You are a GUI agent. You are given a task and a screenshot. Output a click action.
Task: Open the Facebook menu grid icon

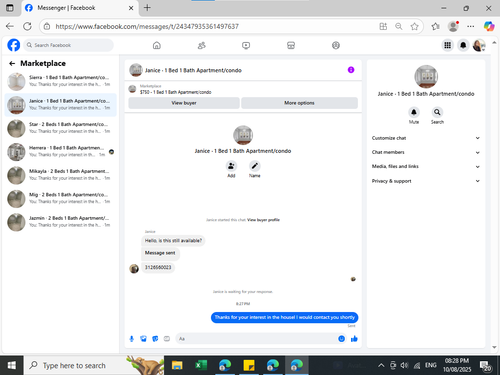point(447,45)
